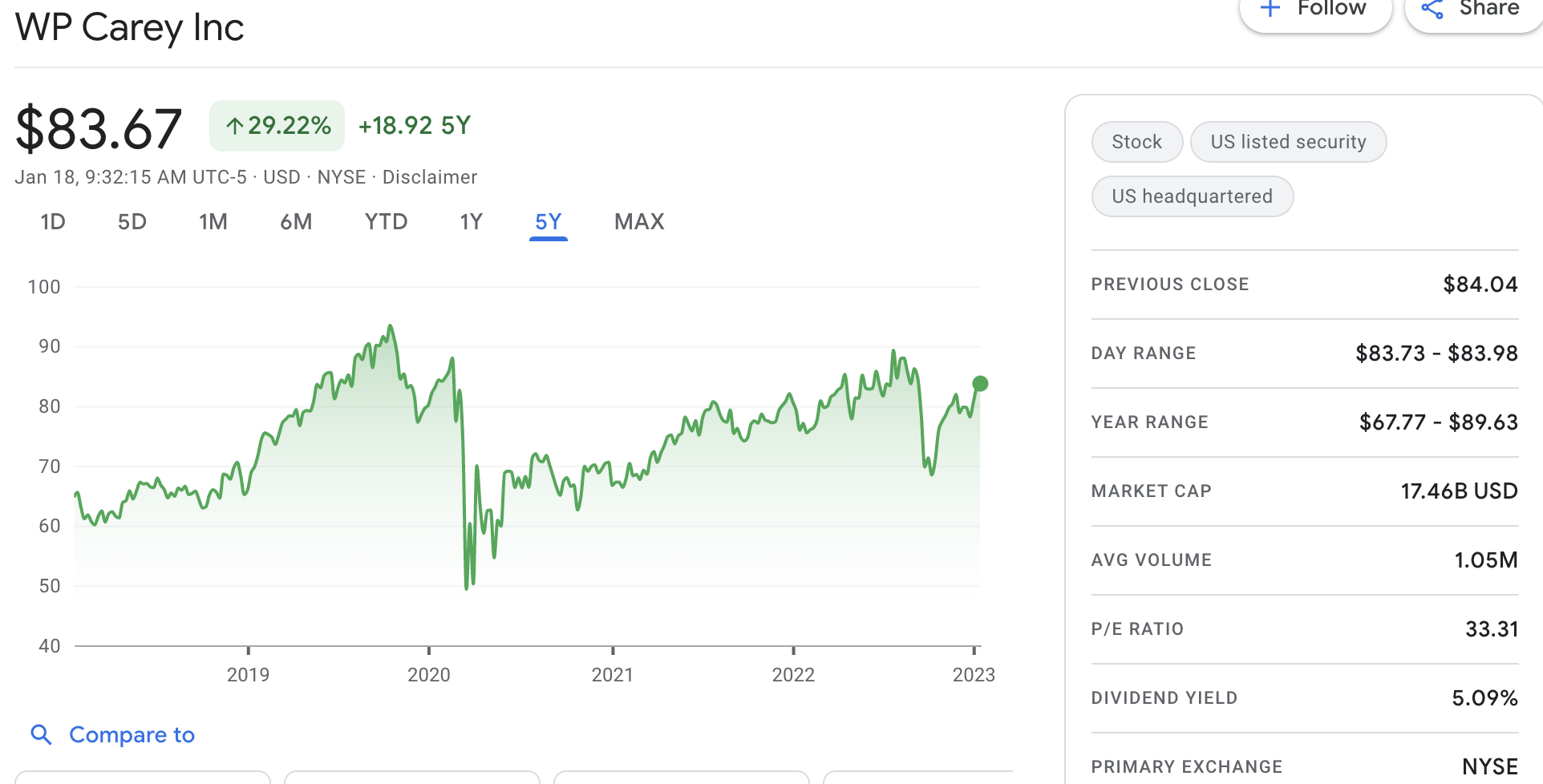Select the 1D time range tab
This screenshot has height=784, width=1543.
click(53, 222)
